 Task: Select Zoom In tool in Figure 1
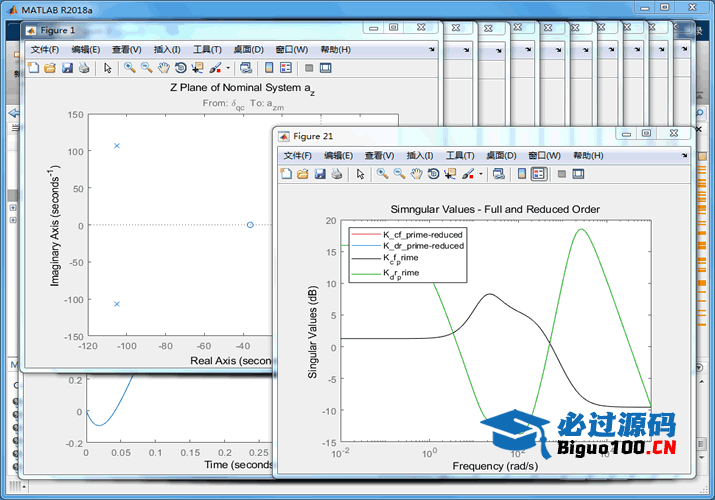(130, 68)
